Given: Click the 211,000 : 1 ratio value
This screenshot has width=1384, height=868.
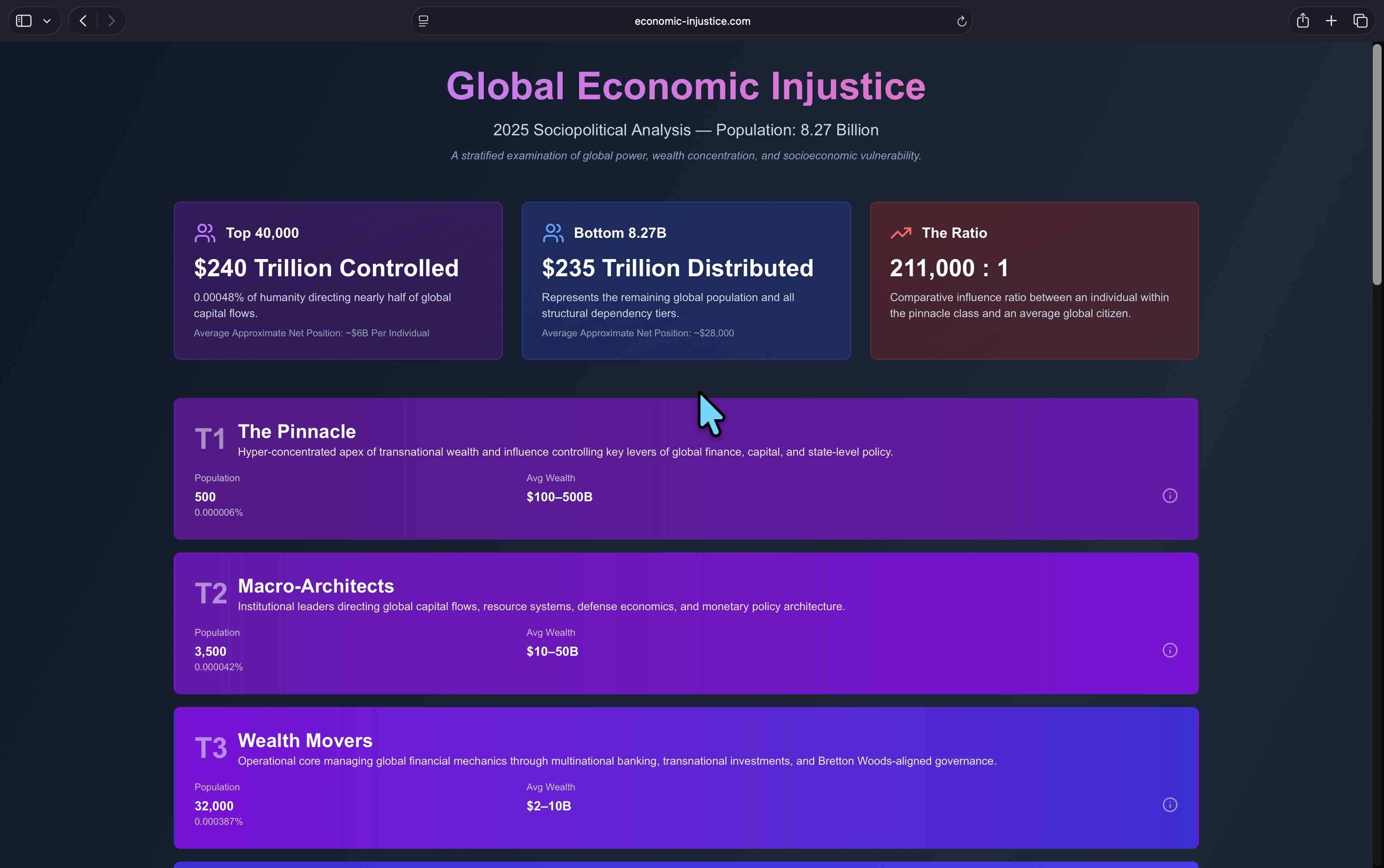Looking at the screenshot, I should 949,268.
